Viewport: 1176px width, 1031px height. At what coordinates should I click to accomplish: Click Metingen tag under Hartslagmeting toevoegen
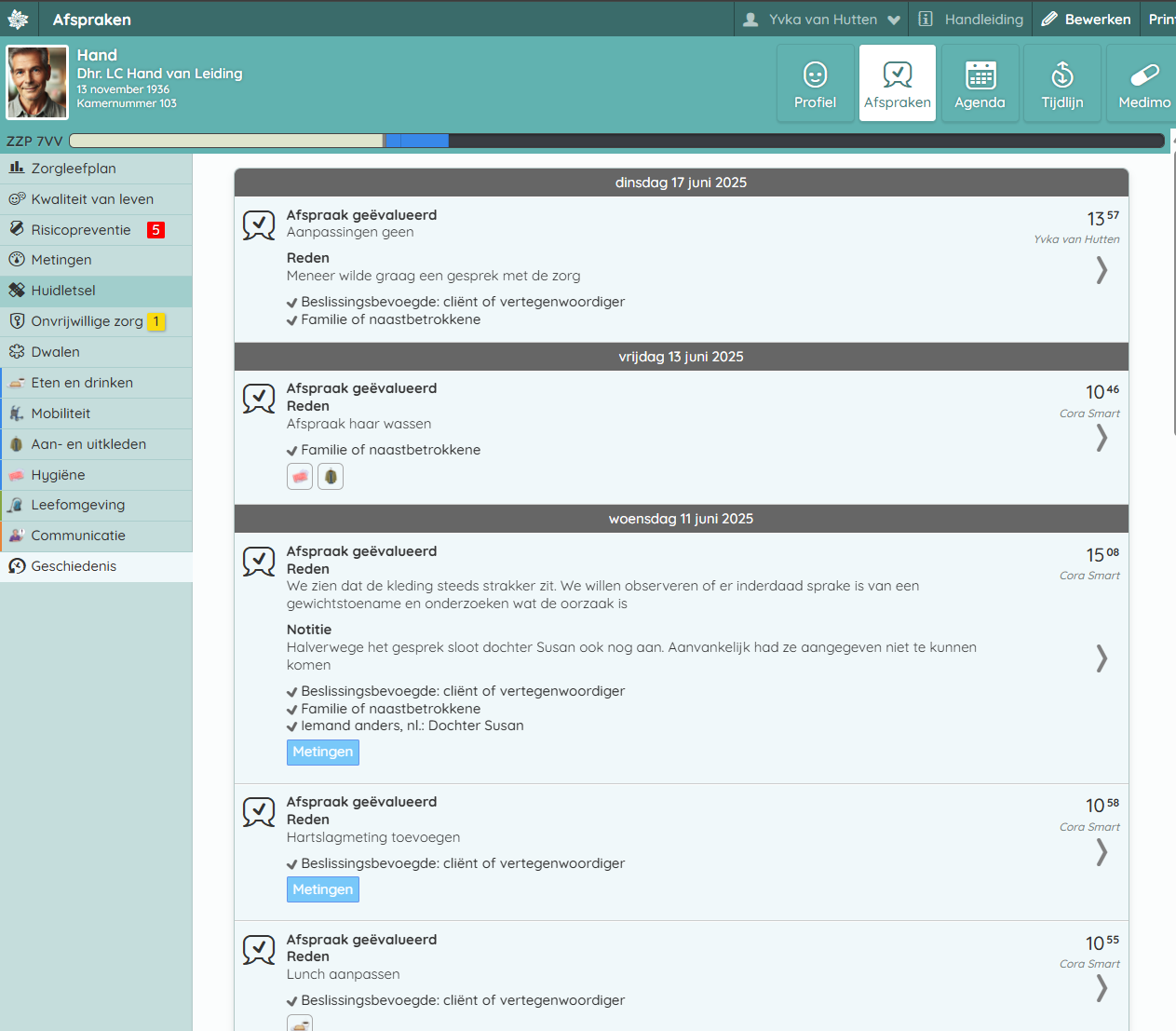coord(322,889)
